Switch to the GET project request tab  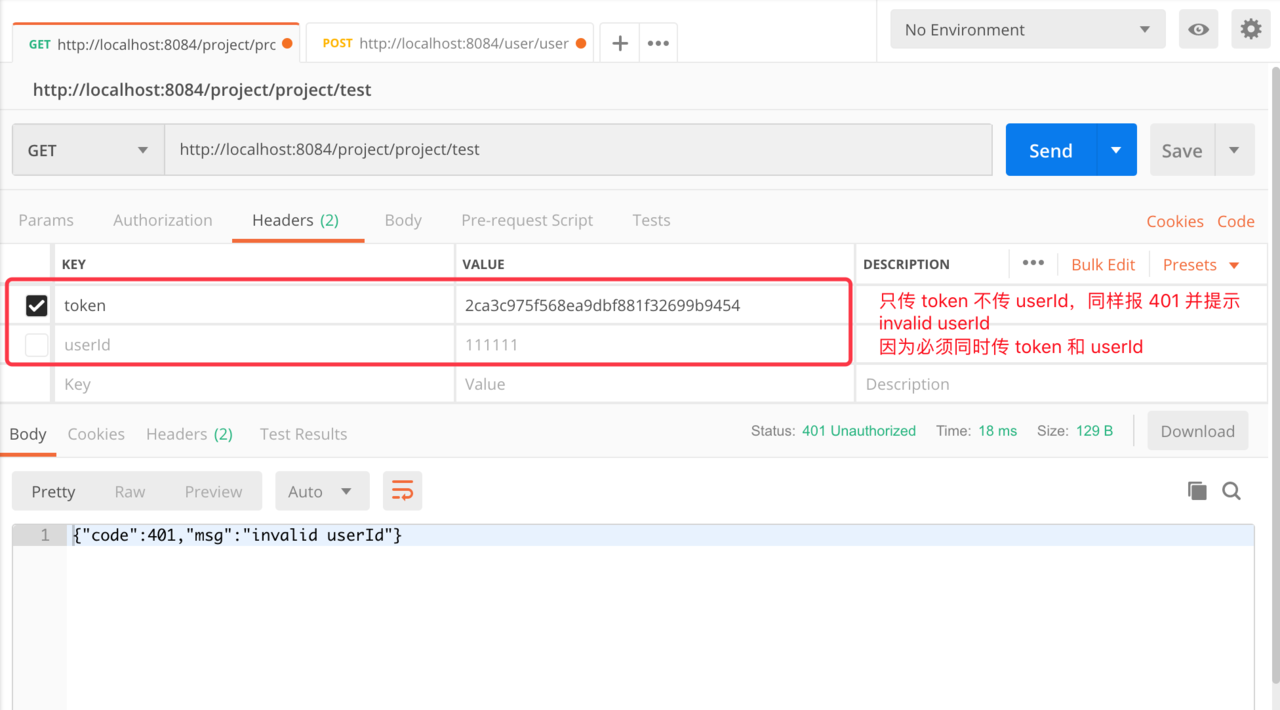pyautogui.click(x=156, y=44)
